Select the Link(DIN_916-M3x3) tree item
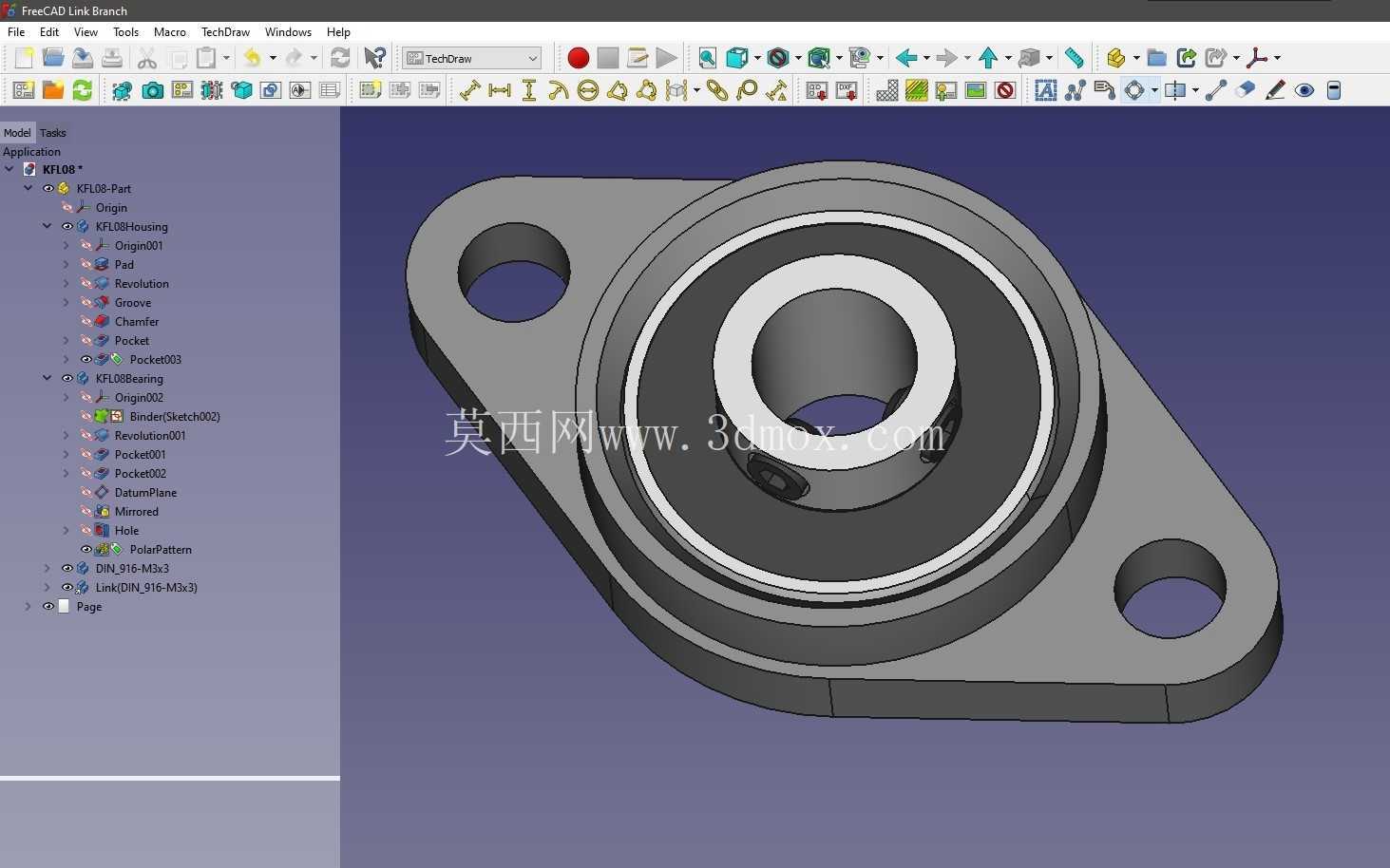Screen dimensions: 1390x868 [x=146, y=587]
